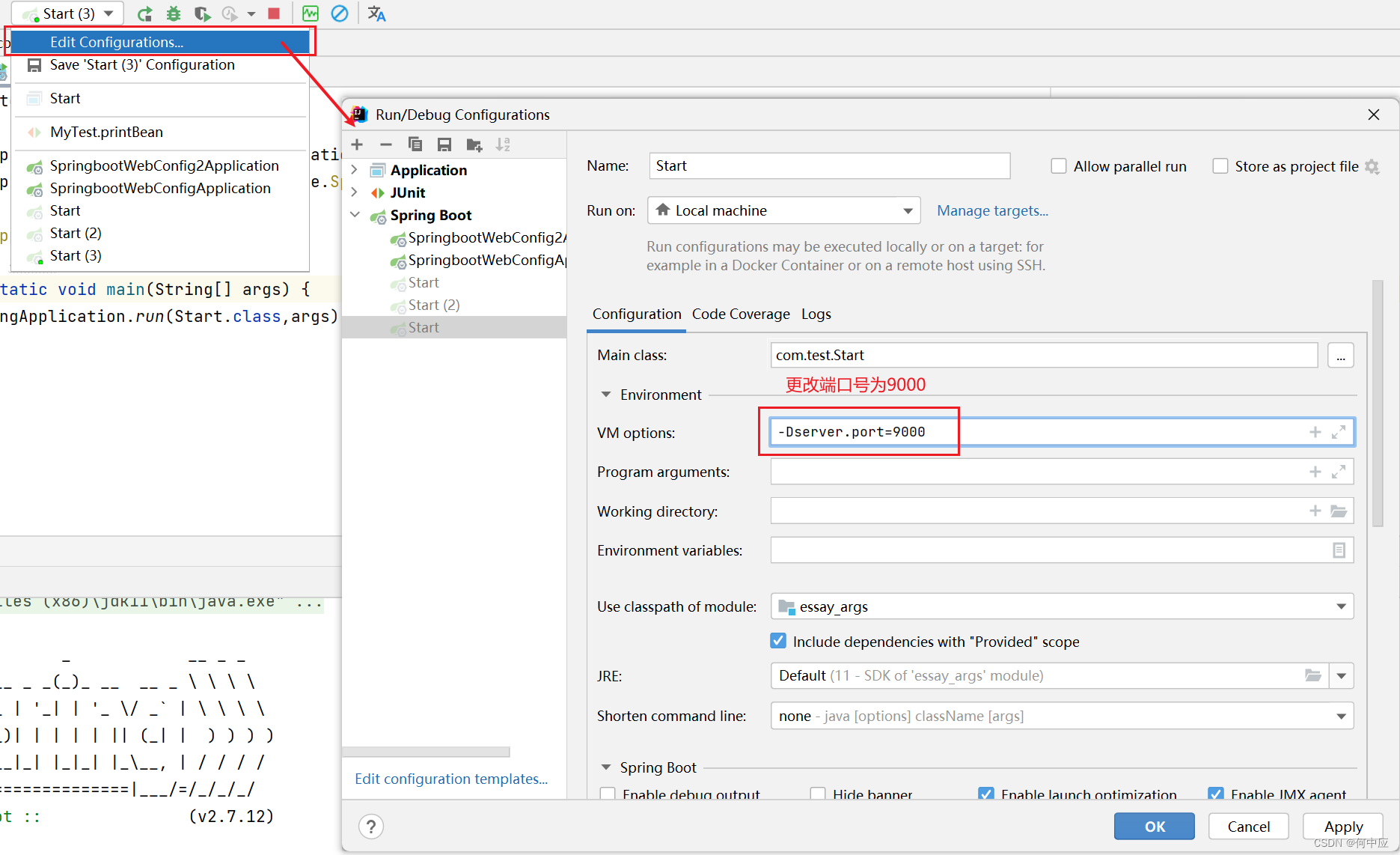Add a new configuration with plus icon
The width and height of the screenshot is (1400, 855).
(357, 144)
